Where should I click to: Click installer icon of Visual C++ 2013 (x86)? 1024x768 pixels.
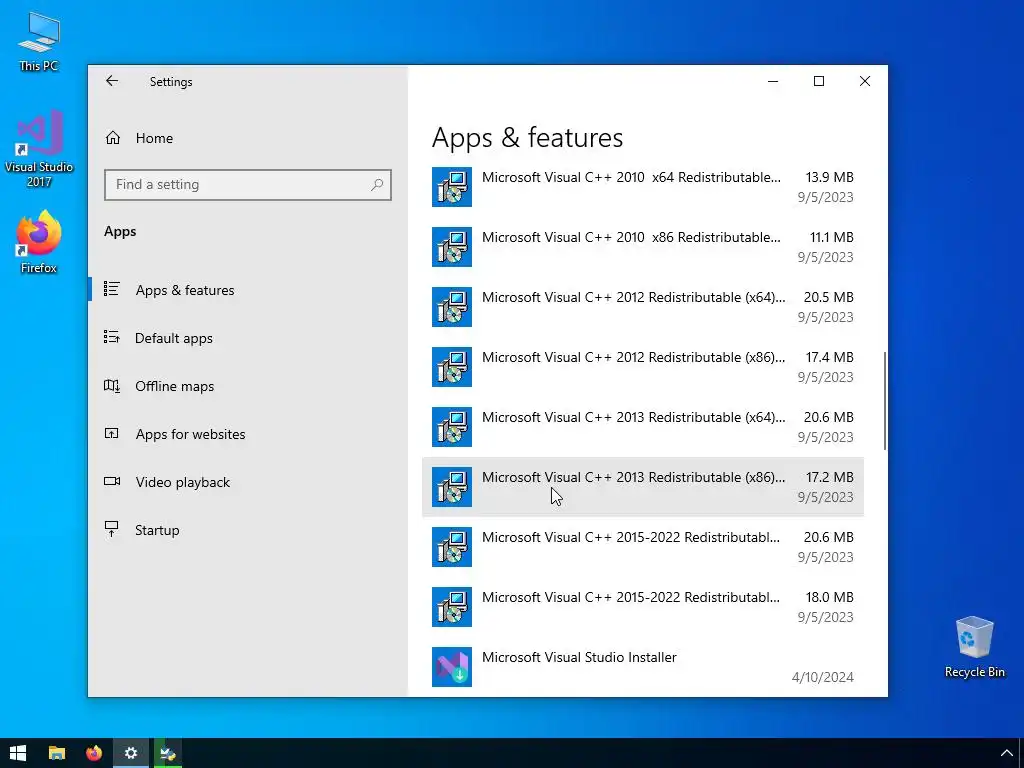(x=452, y=487)
